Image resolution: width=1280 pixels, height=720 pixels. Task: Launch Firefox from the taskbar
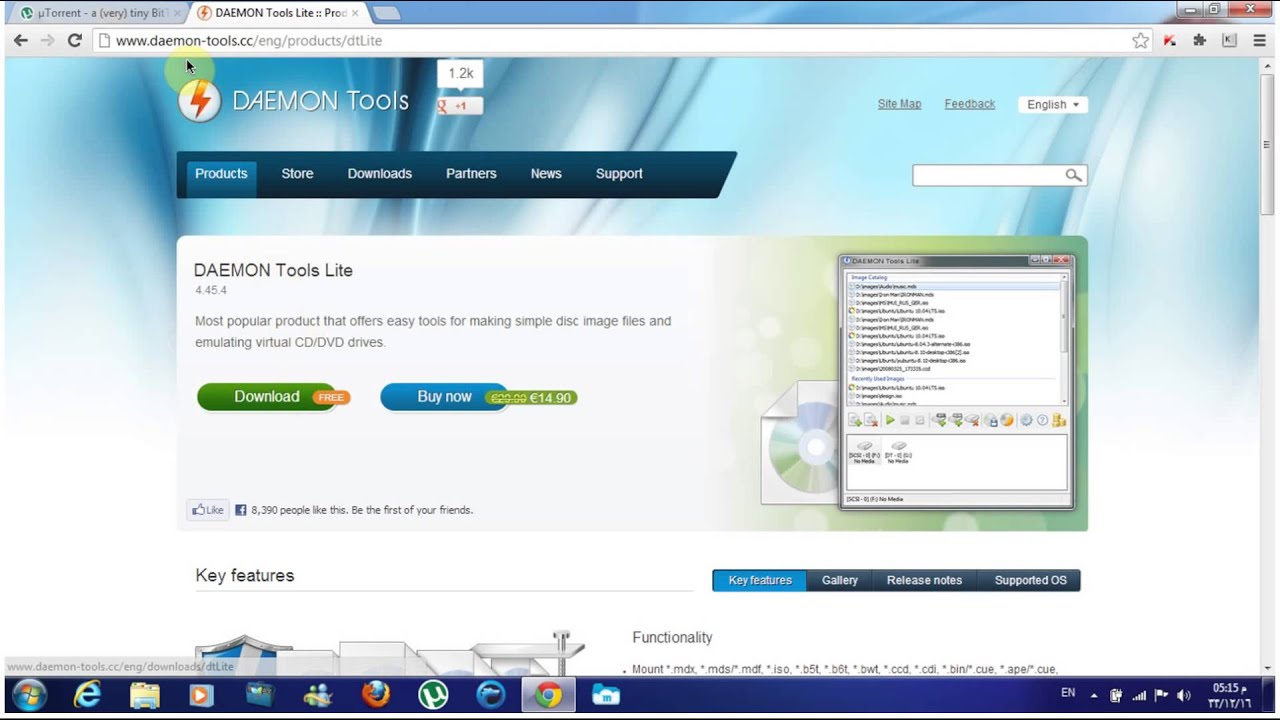tap(376, 694)
